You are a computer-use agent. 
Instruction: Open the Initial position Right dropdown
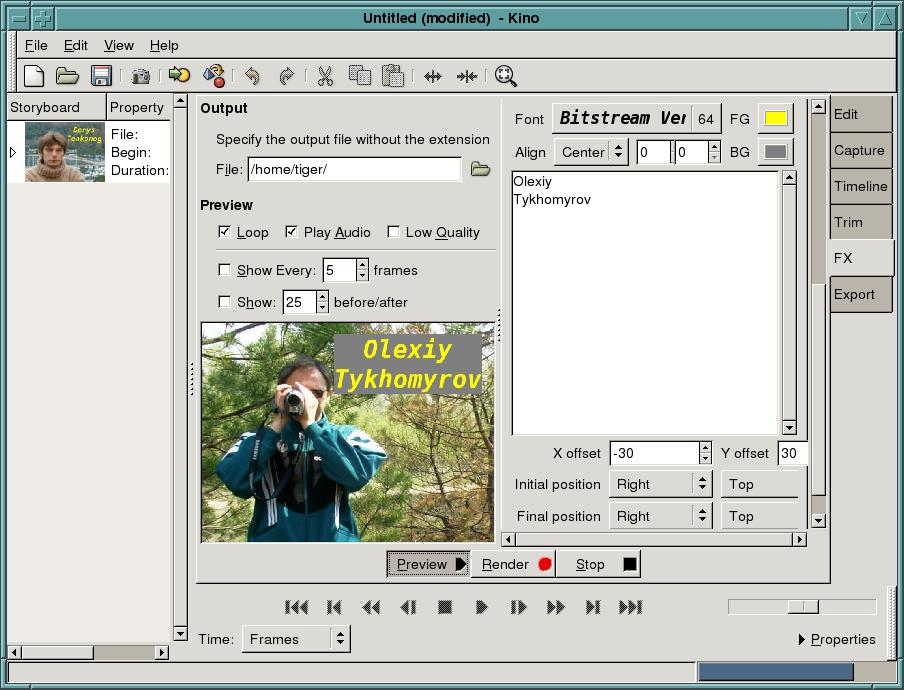pos(660,484)
